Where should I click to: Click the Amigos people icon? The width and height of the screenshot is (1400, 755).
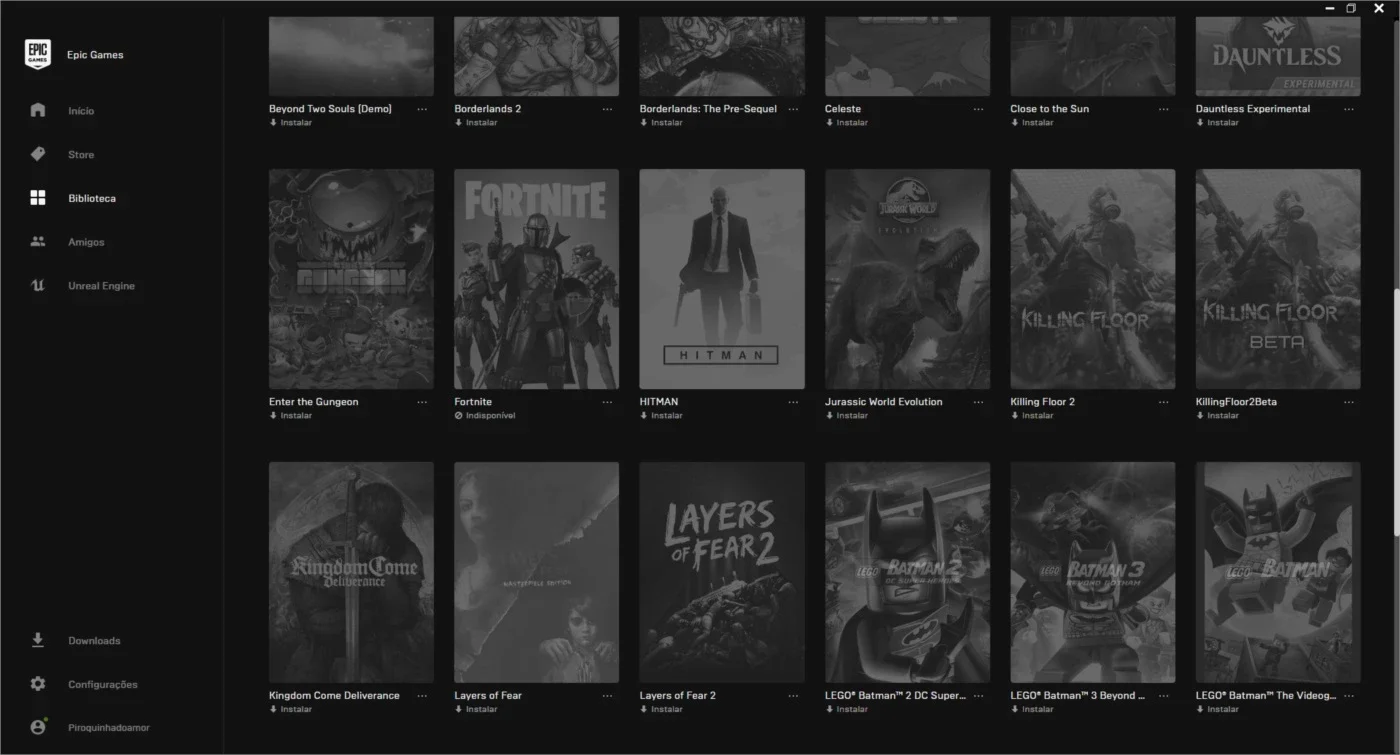(x=38, y=241)
